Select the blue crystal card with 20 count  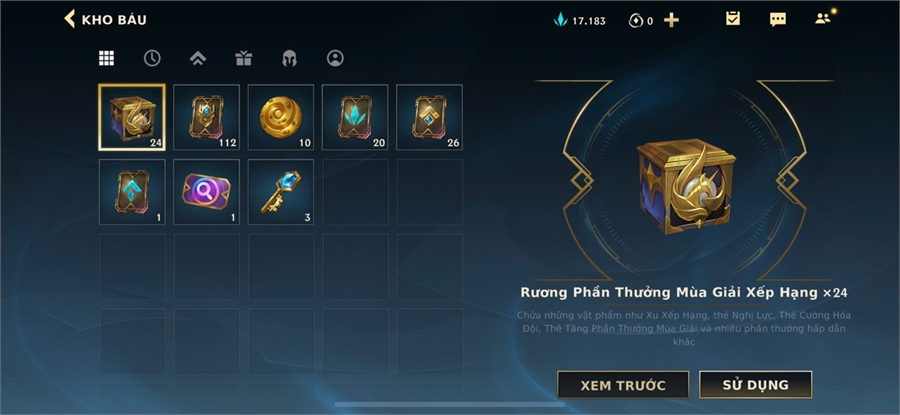355,117
